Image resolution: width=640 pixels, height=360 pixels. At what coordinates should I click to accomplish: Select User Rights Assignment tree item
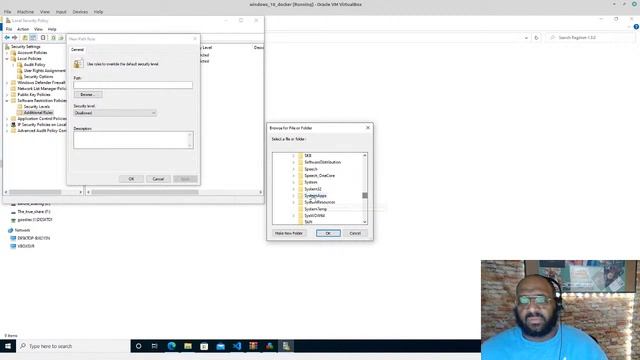coord(44,71)
